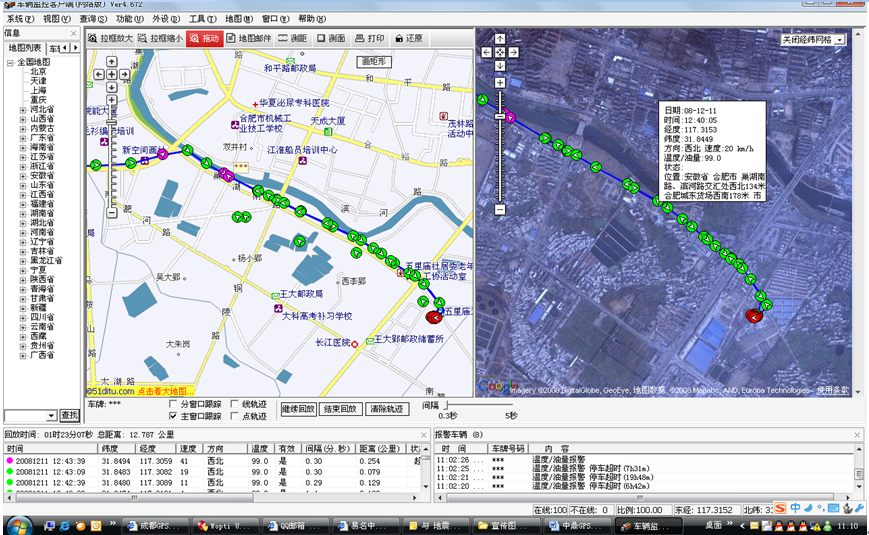Select the 拖动 pan tool

pos(205,38)
